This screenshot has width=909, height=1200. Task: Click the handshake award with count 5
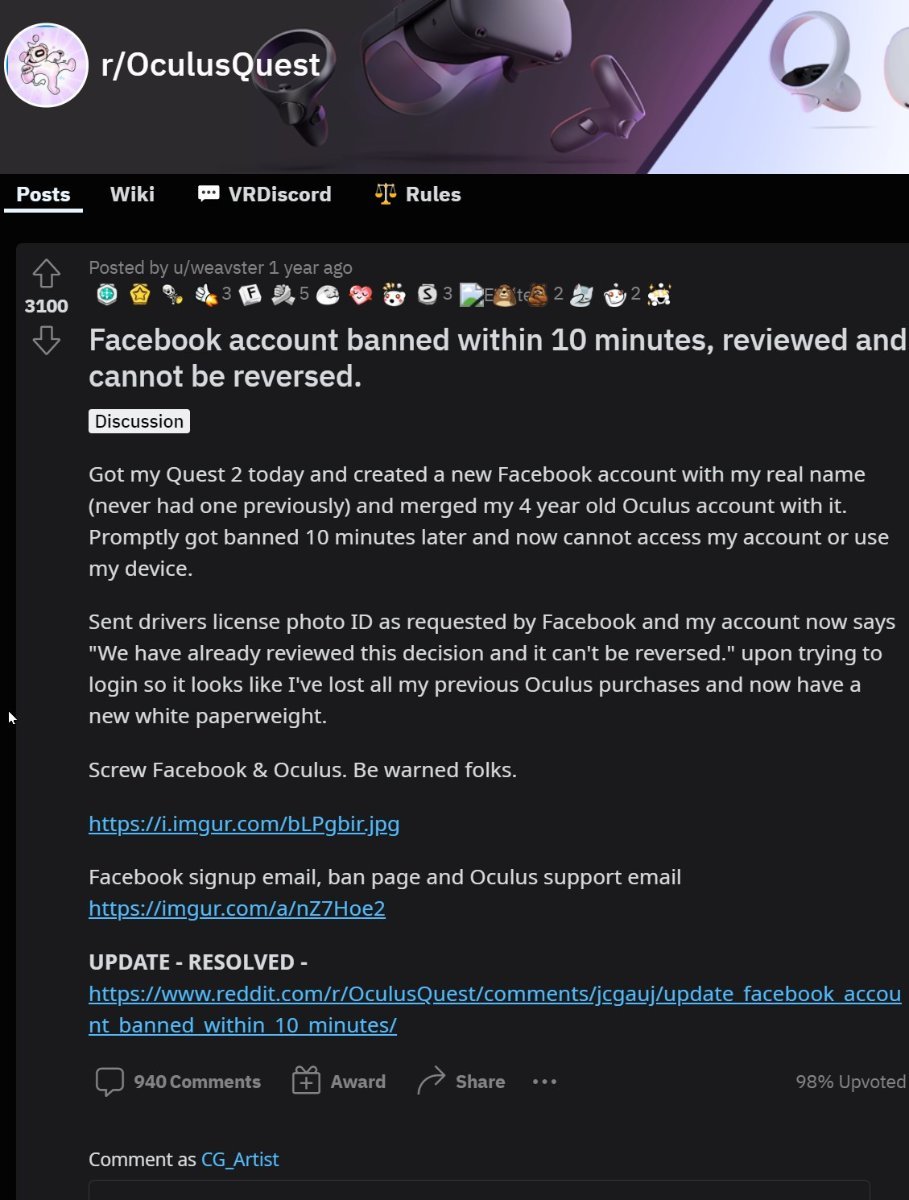(283, 294)
